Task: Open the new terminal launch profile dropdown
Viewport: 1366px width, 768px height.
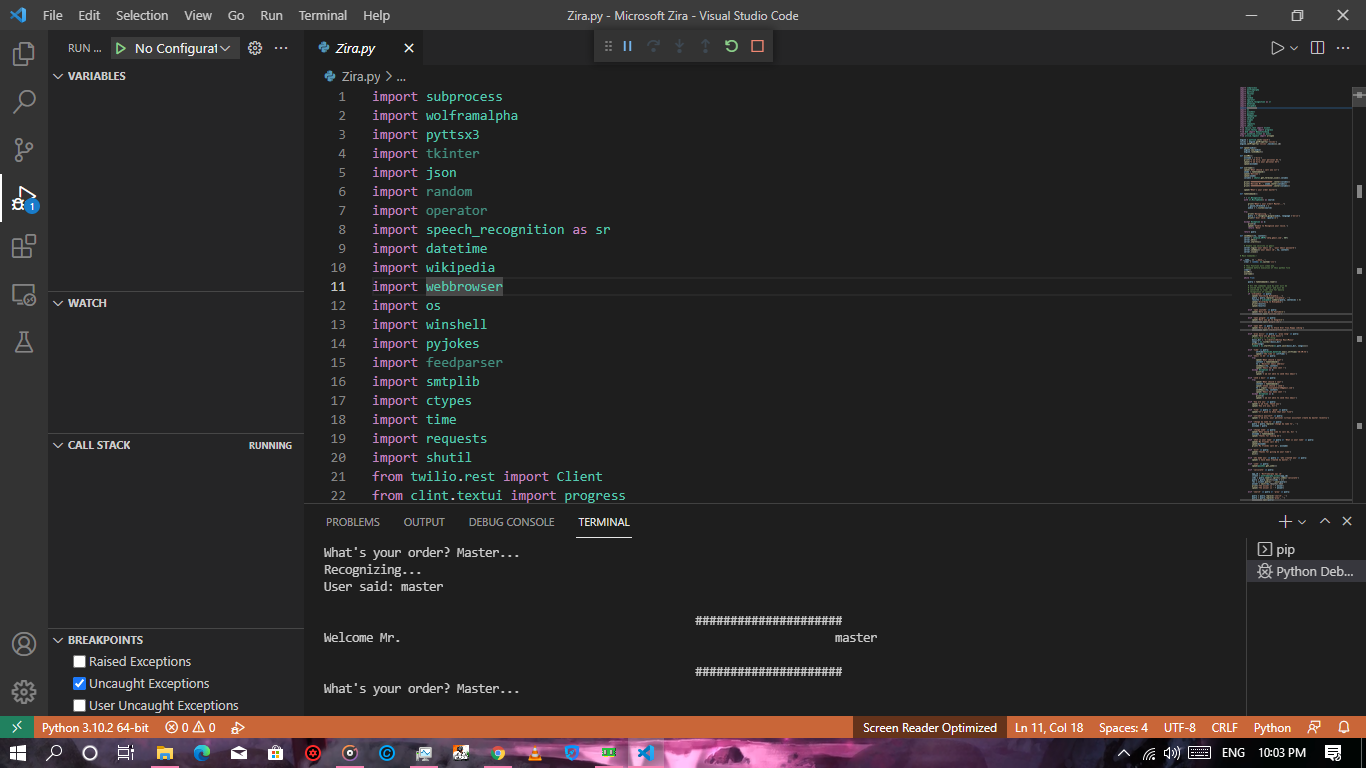Action: [x=1302, y=522]
